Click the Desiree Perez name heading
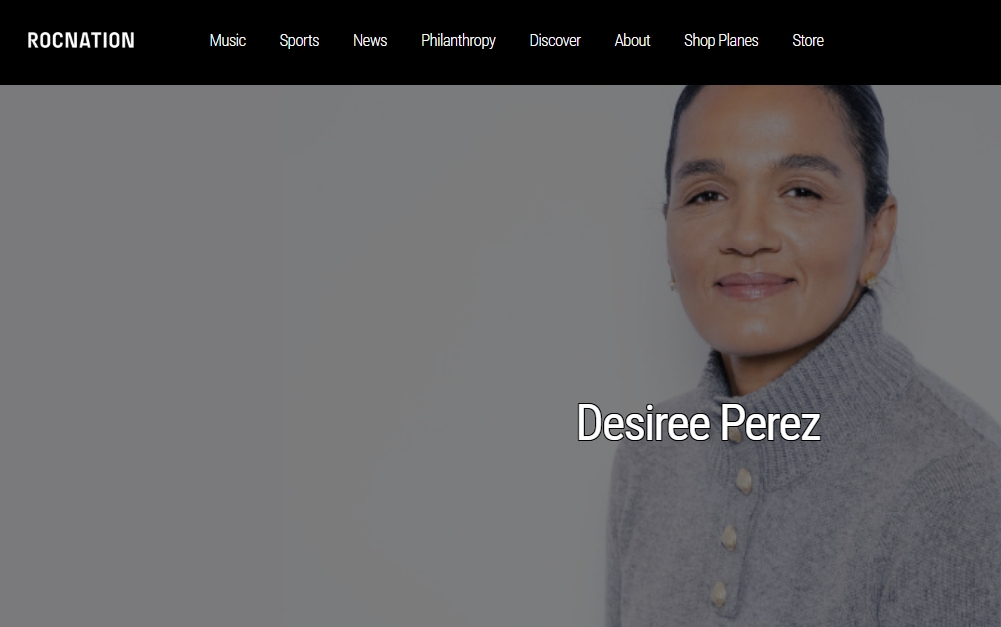Screen dimensions: 1001x627 (698, 422)
